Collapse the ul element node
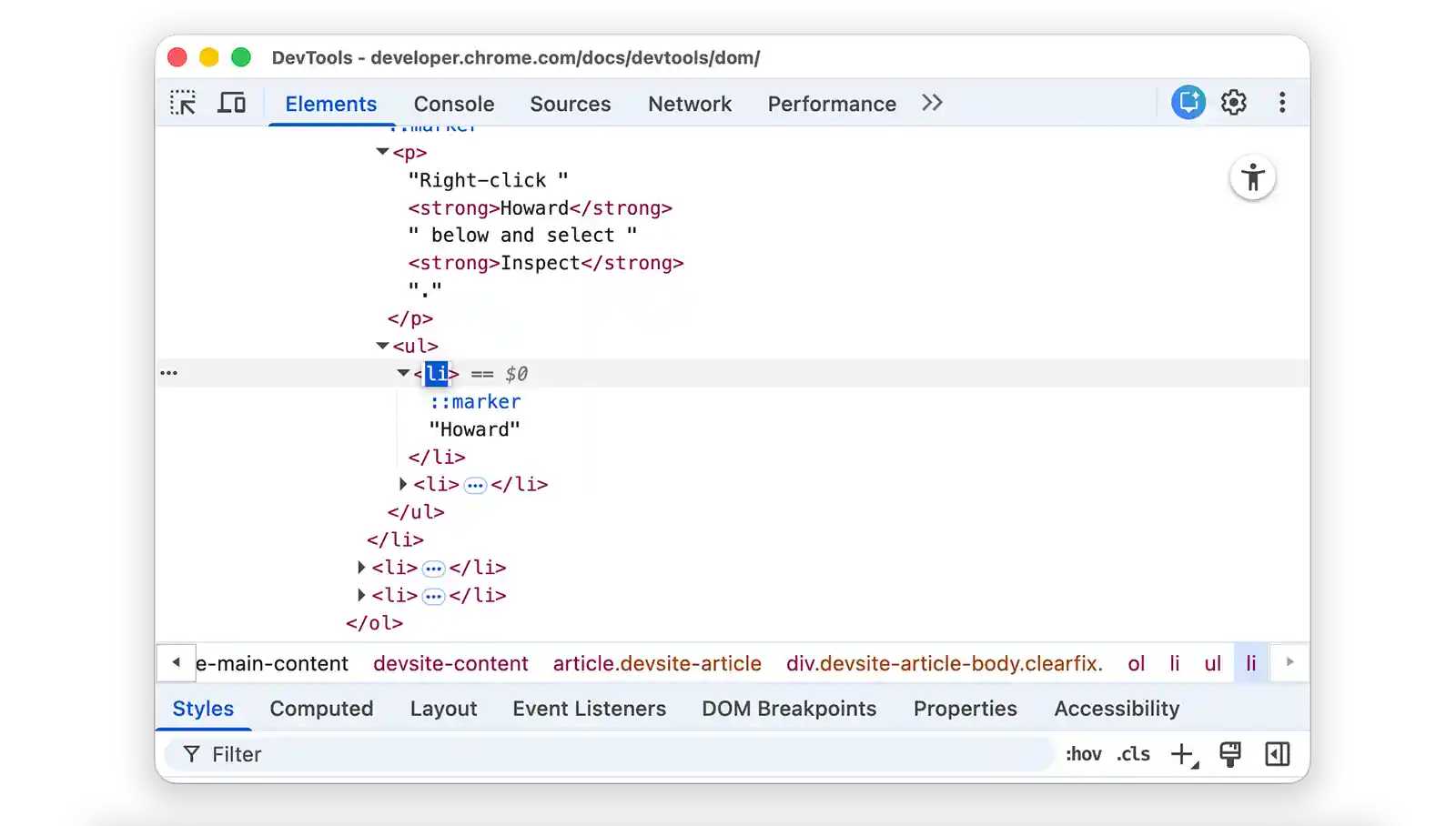The height and width of the screenshot is (826, 1456). click(382, 346)
